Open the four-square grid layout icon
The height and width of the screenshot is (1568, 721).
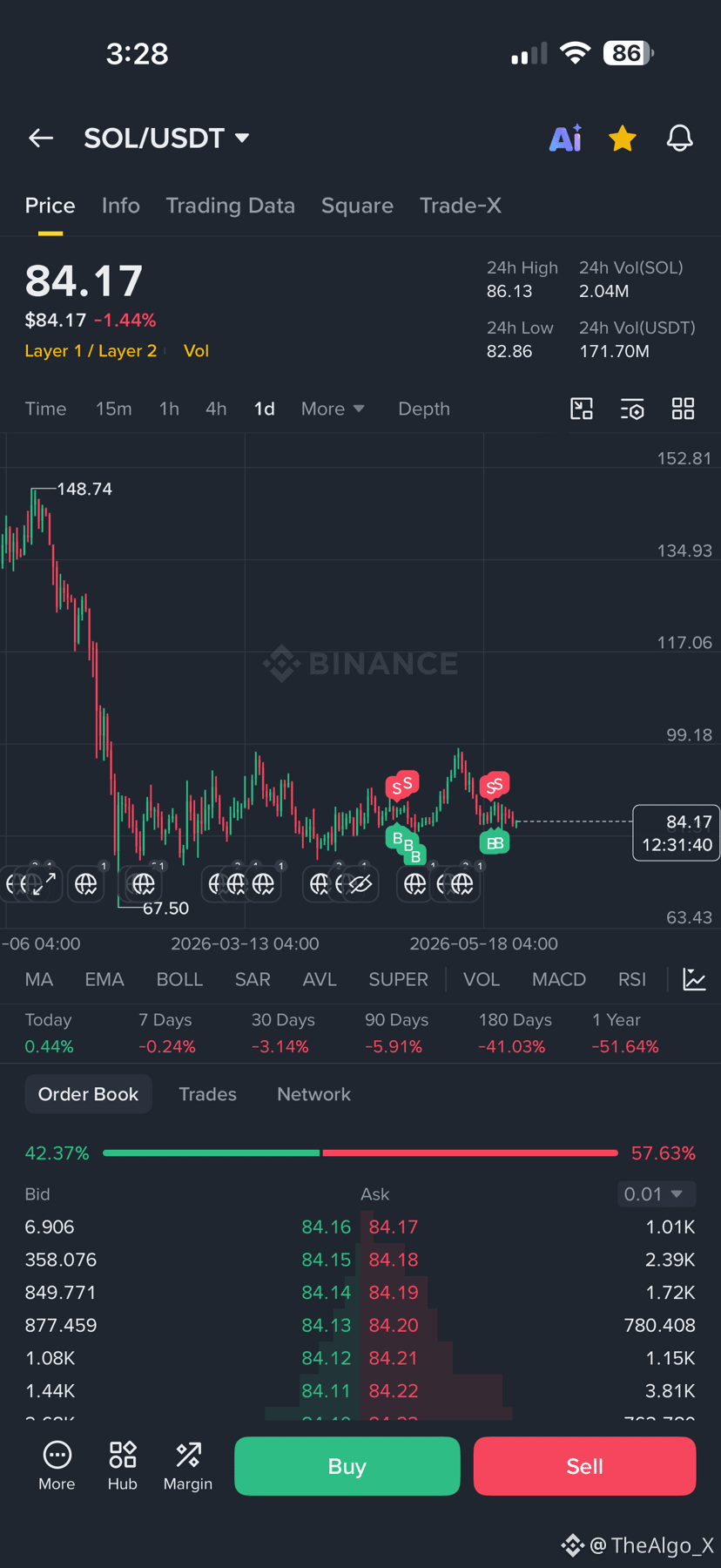pyautogui.click(x=684, y=409)
